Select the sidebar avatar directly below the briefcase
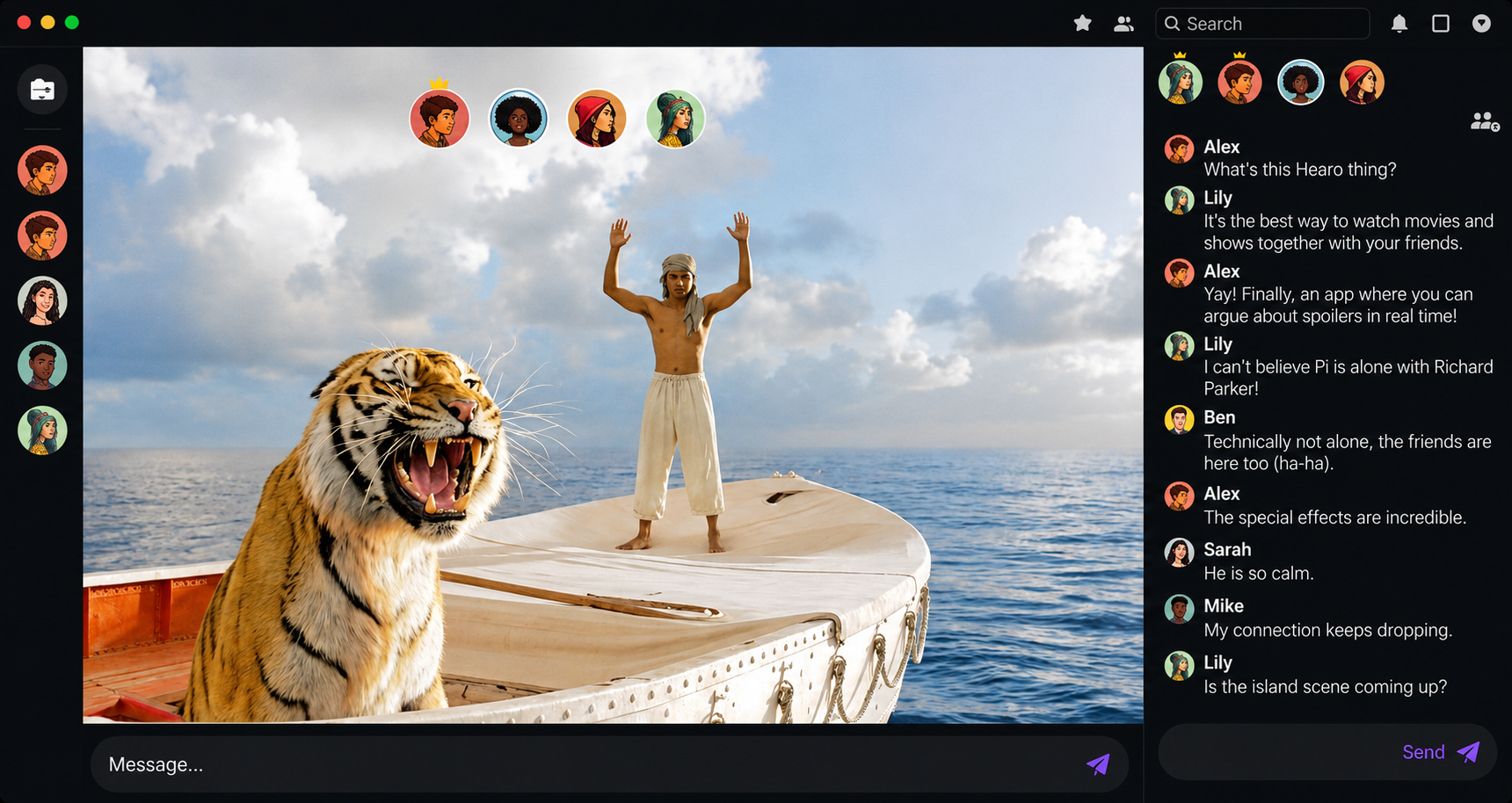The height and width of the screenshot is (803, 1512). (x=42, y=170)
